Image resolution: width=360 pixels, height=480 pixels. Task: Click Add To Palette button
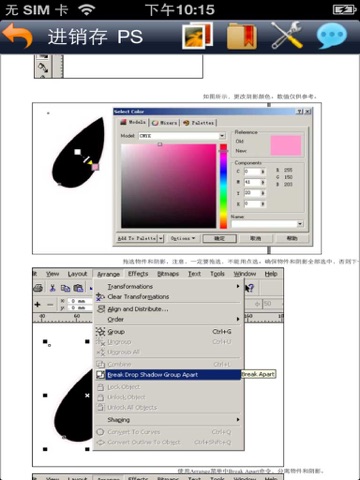click(x=137, y=238)
